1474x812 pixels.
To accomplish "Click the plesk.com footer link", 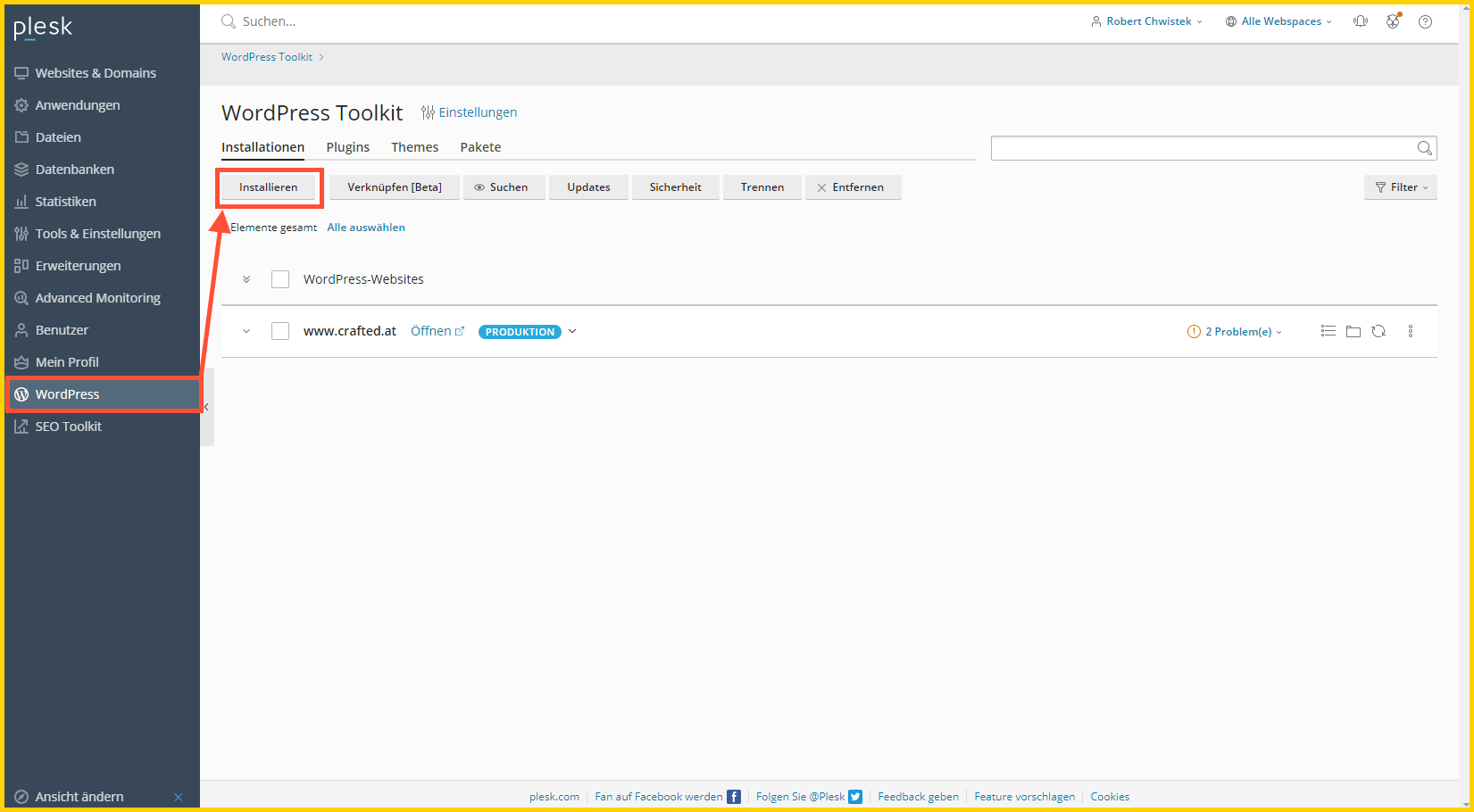I will 554,797.
